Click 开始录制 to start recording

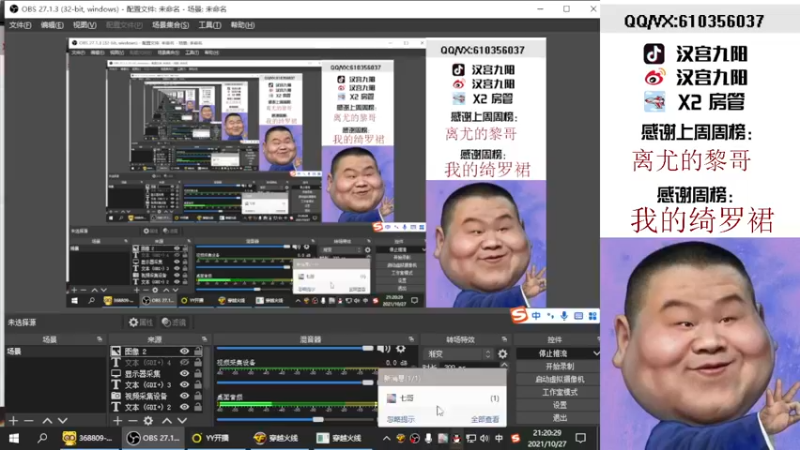[560, 366]
